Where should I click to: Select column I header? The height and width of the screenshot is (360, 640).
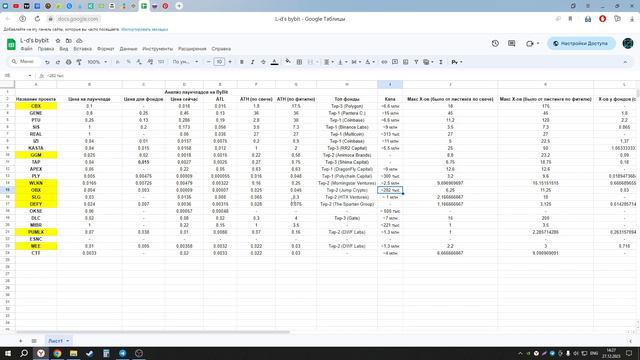[x=390, y=84]
